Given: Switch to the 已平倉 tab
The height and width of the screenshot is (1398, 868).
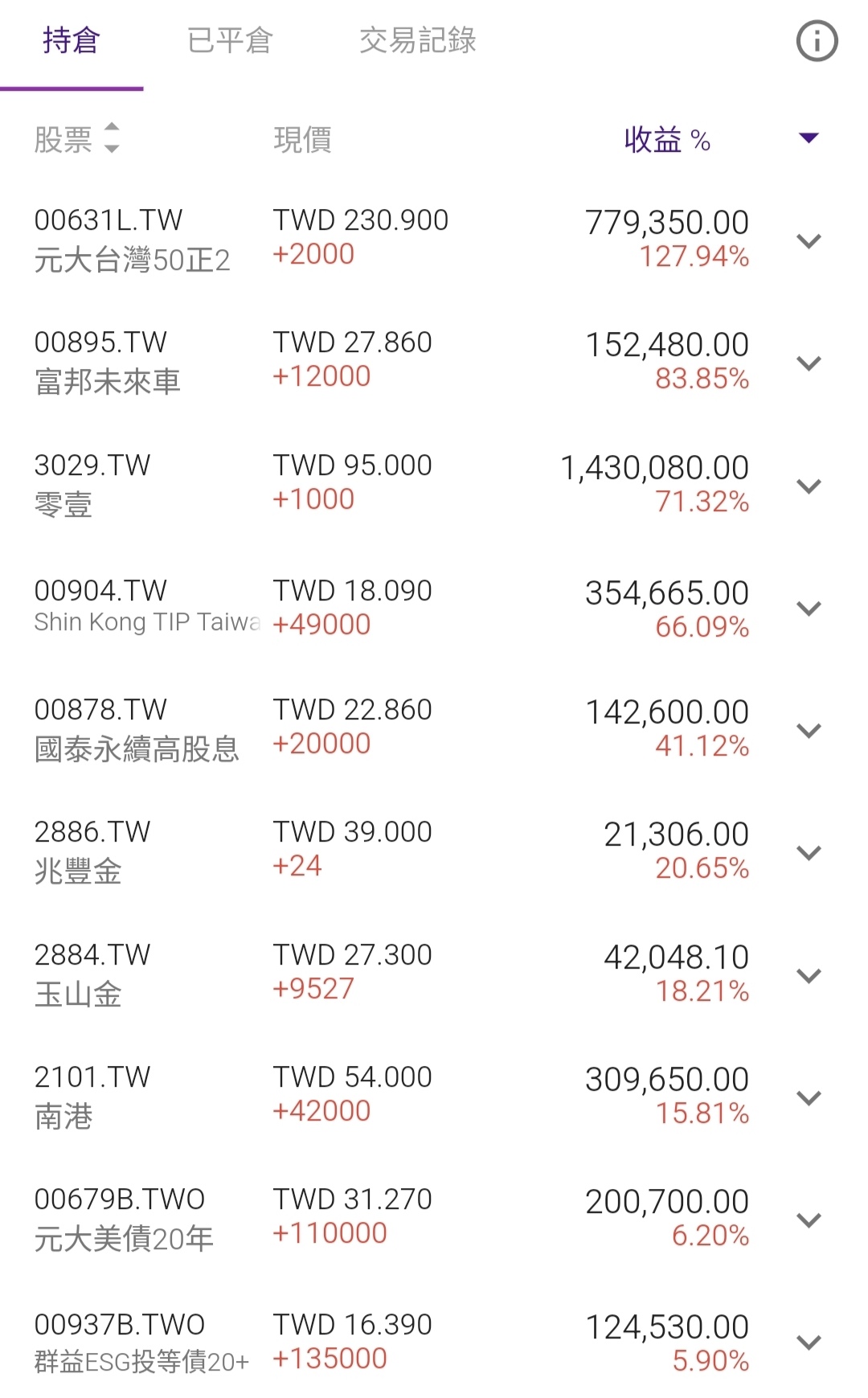Looking at the screenshot, I should [230, 40].
